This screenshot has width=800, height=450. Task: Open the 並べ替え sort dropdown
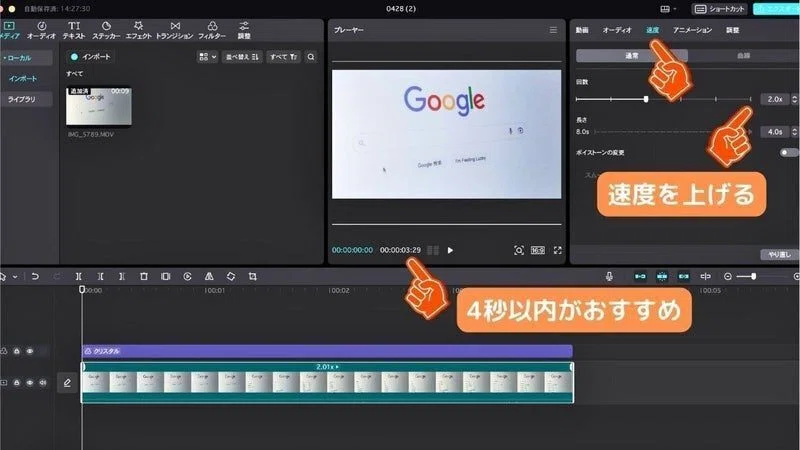click(242, 57)
